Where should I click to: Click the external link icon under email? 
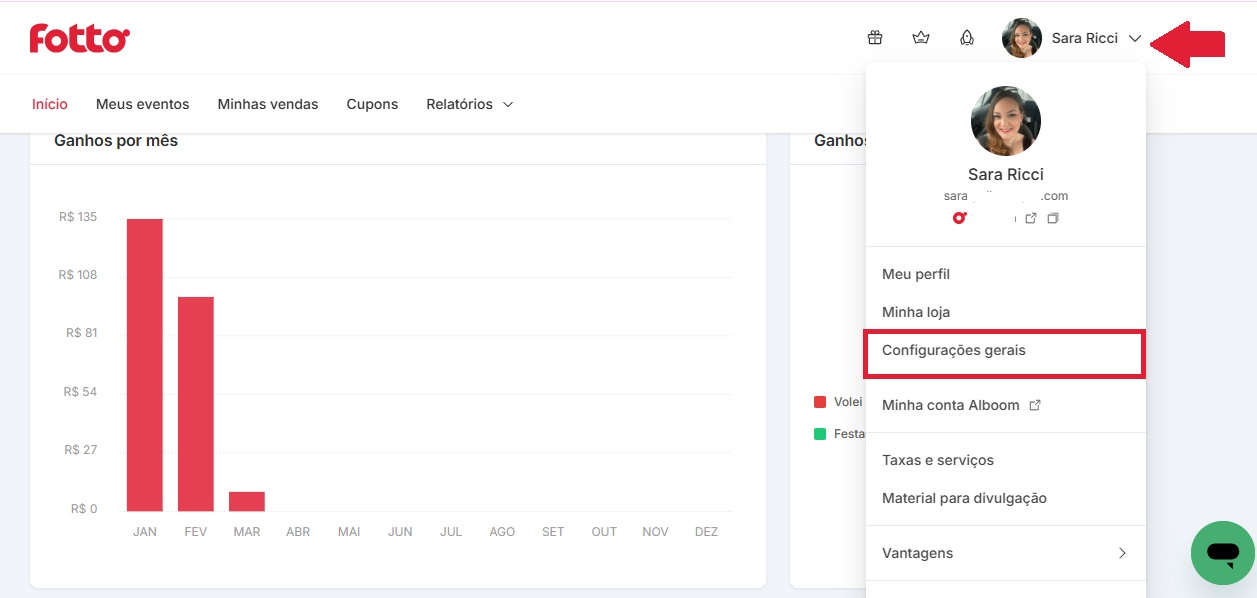pos(1031,218)
